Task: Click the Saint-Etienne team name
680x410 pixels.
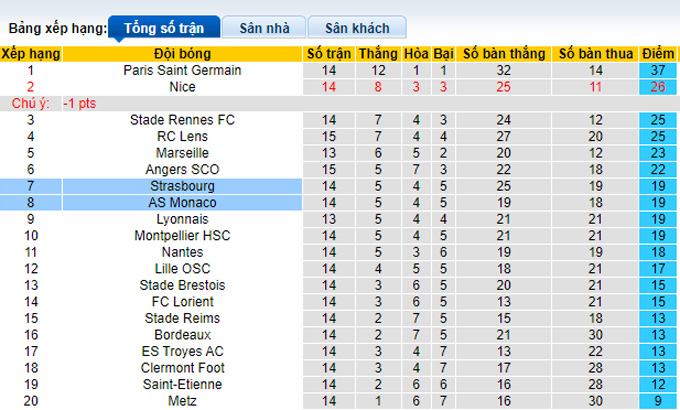Action: click(x=183, y=384)
